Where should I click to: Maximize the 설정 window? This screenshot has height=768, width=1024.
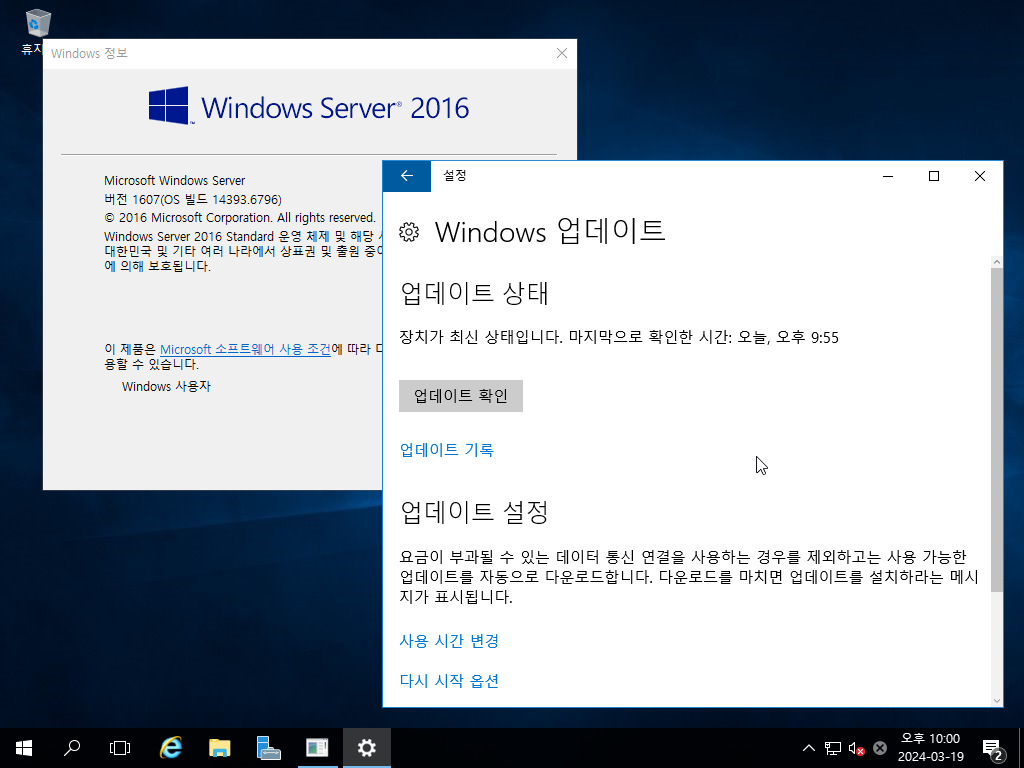(x=934, y=176)
